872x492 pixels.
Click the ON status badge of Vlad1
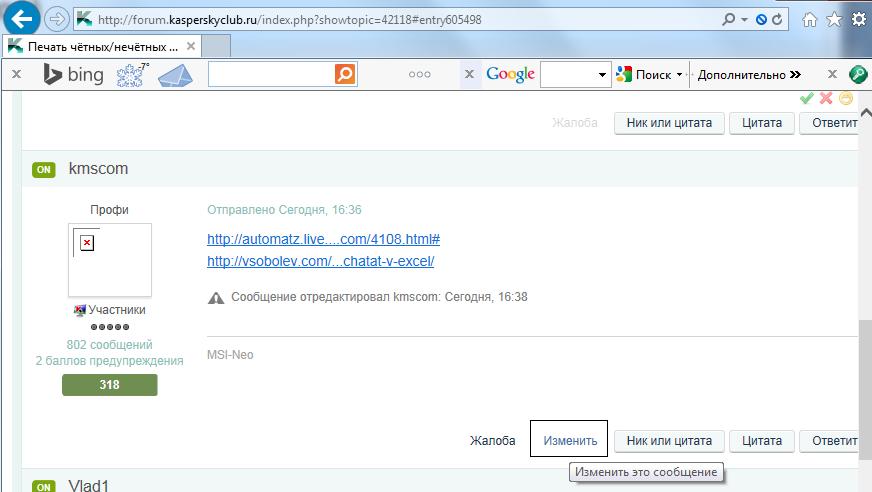pos(44,486)
